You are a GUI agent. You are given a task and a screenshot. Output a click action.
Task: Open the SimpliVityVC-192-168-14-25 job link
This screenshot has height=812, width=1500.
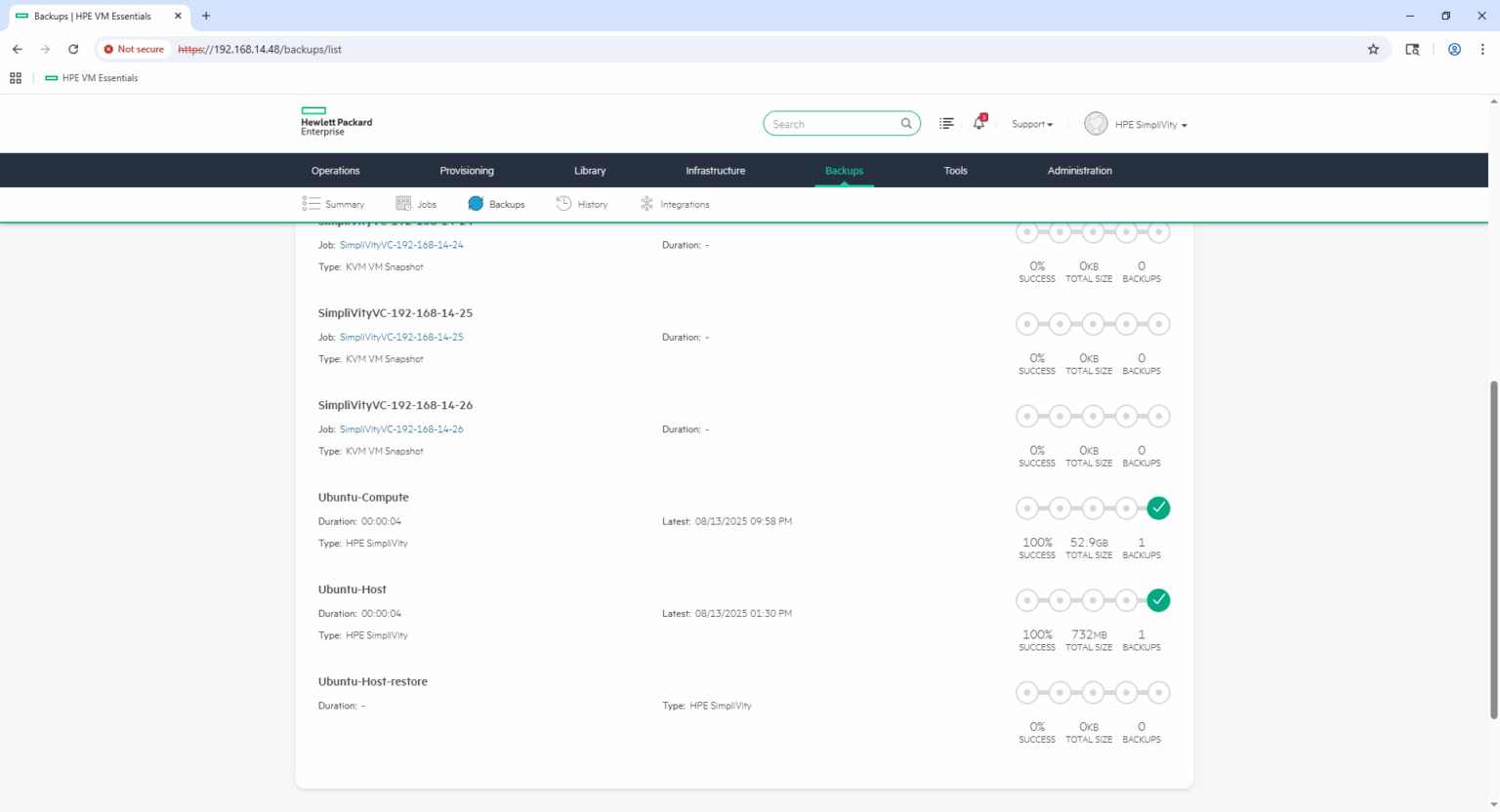401,337
